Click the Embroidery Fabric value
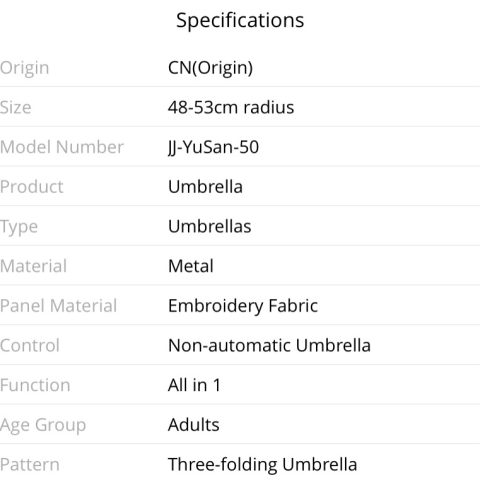The height and width of the screenshot is (480, 480). pyautogui.click(x=243, y=307)
